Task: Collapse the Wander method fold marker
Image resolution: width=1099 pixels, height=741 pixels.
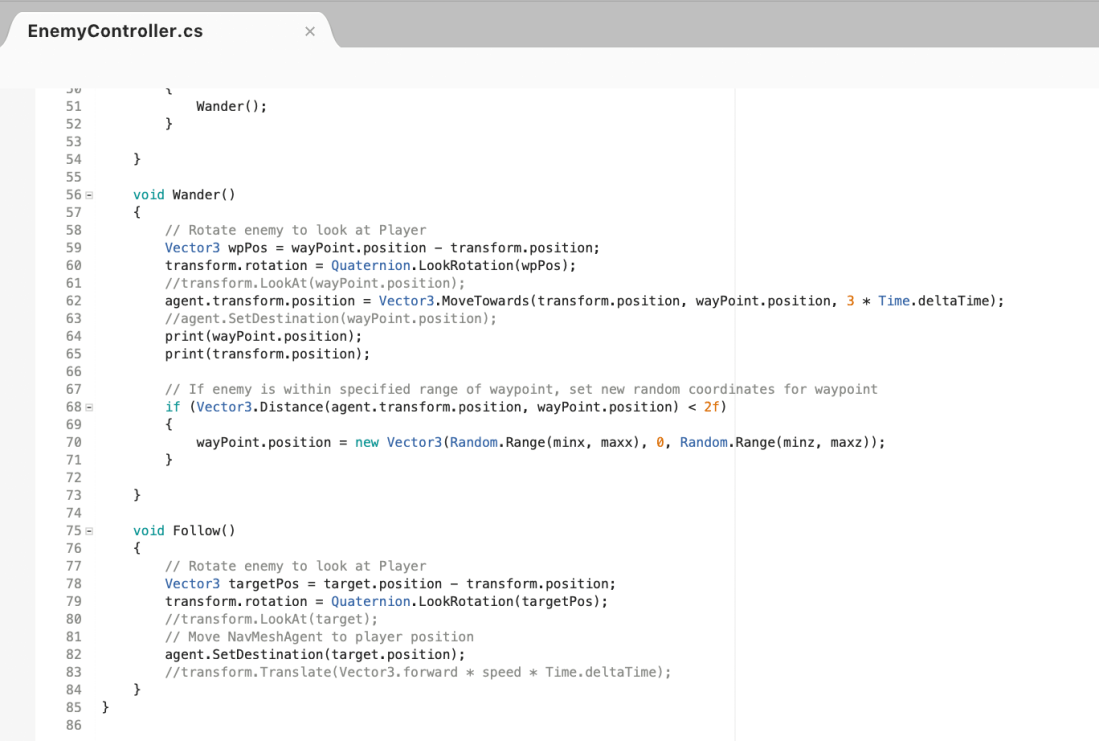Action: [88, 194]
